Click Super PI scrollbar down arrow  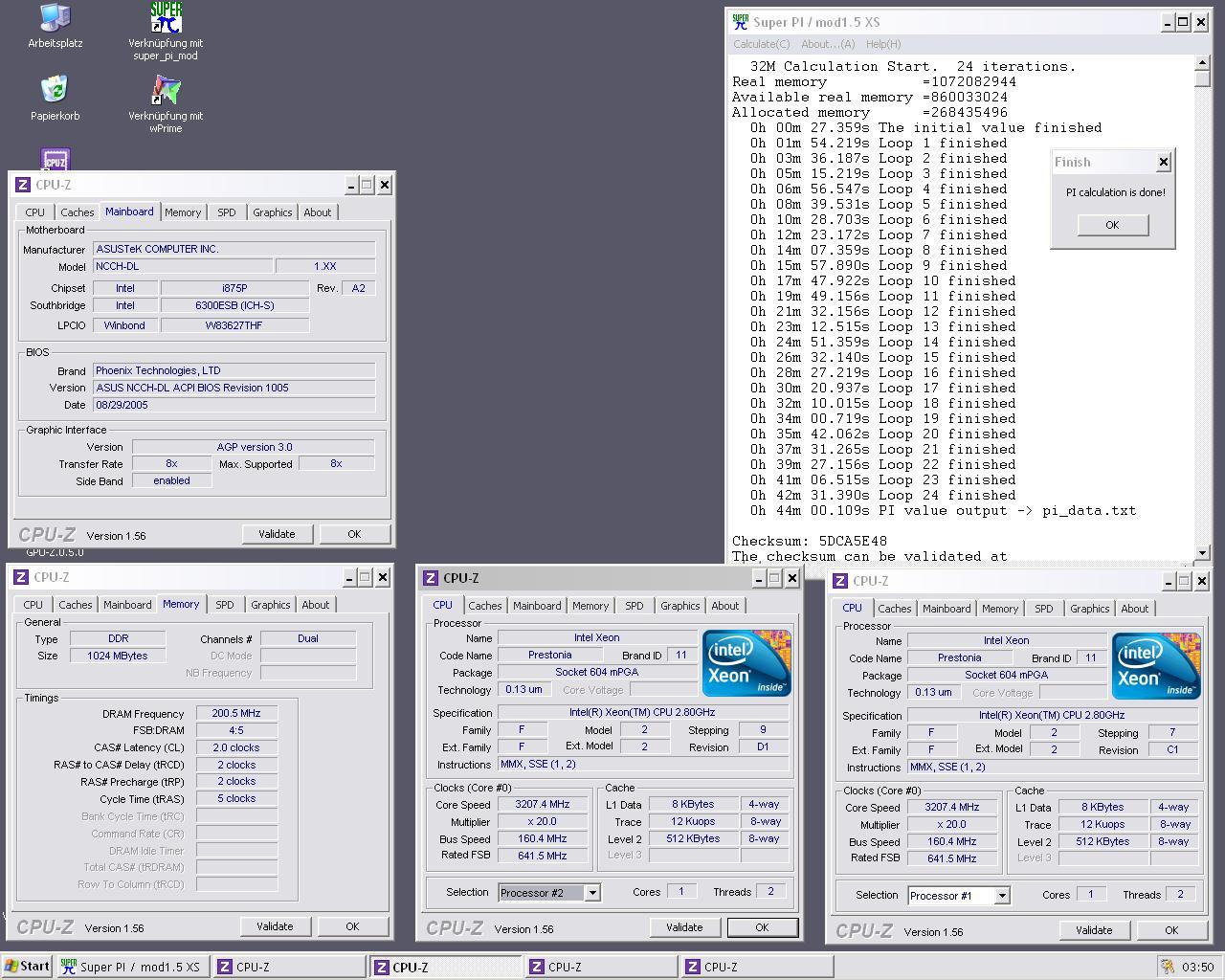click(x=1203, y=553)
